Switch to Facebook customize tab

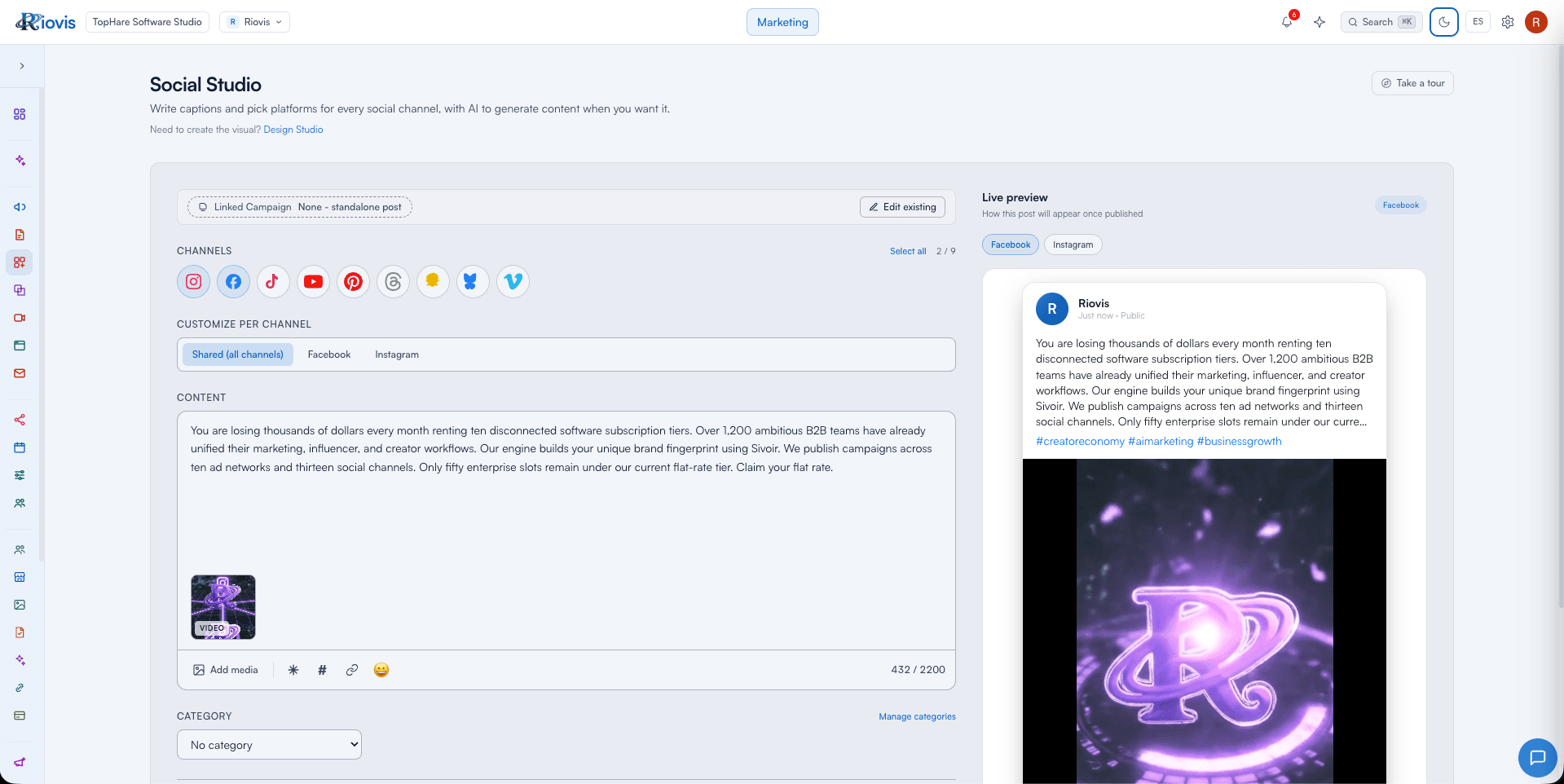tap(329, 355)
